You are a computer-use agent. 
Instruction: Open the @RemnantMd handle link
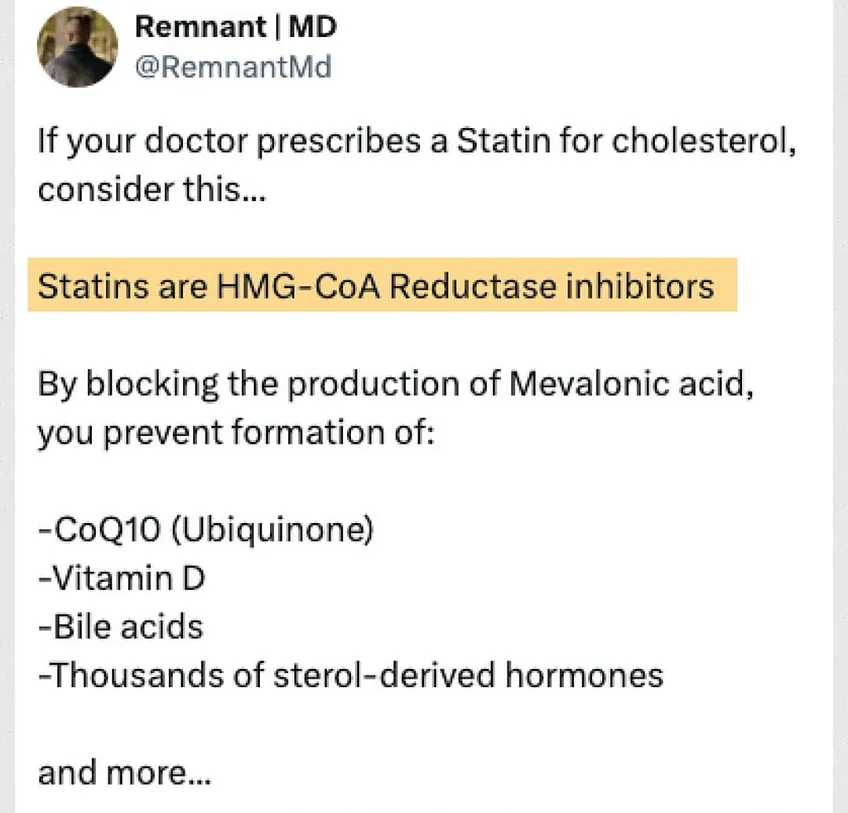pos(233,67)
